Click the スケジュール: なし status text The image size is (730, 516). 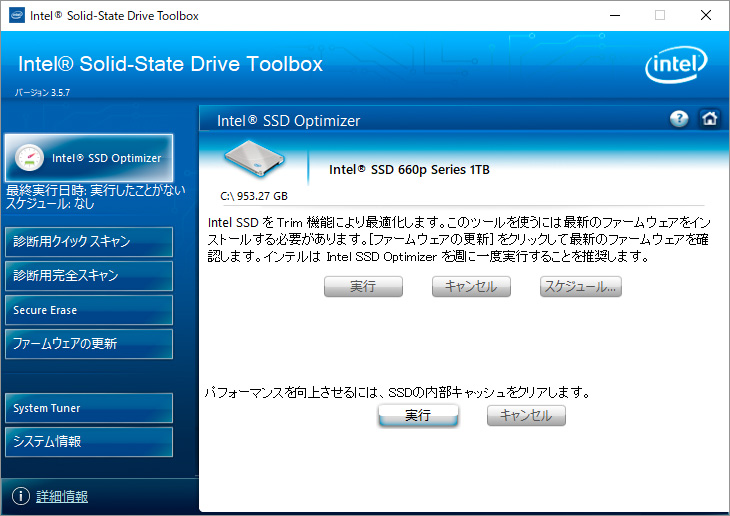tap(50, 204)
